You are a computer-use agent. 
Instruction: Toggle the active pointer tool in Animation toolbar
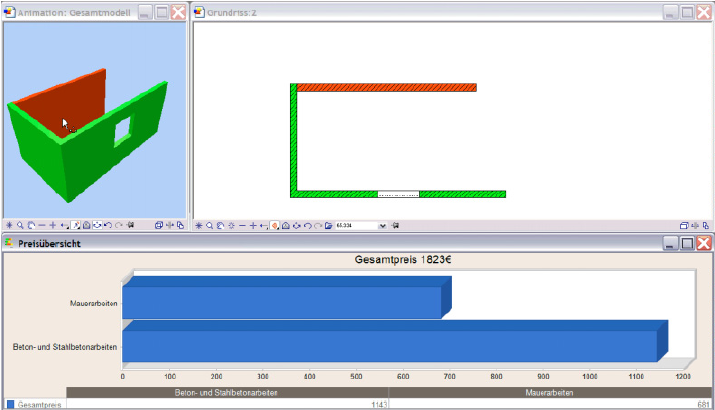76,226
